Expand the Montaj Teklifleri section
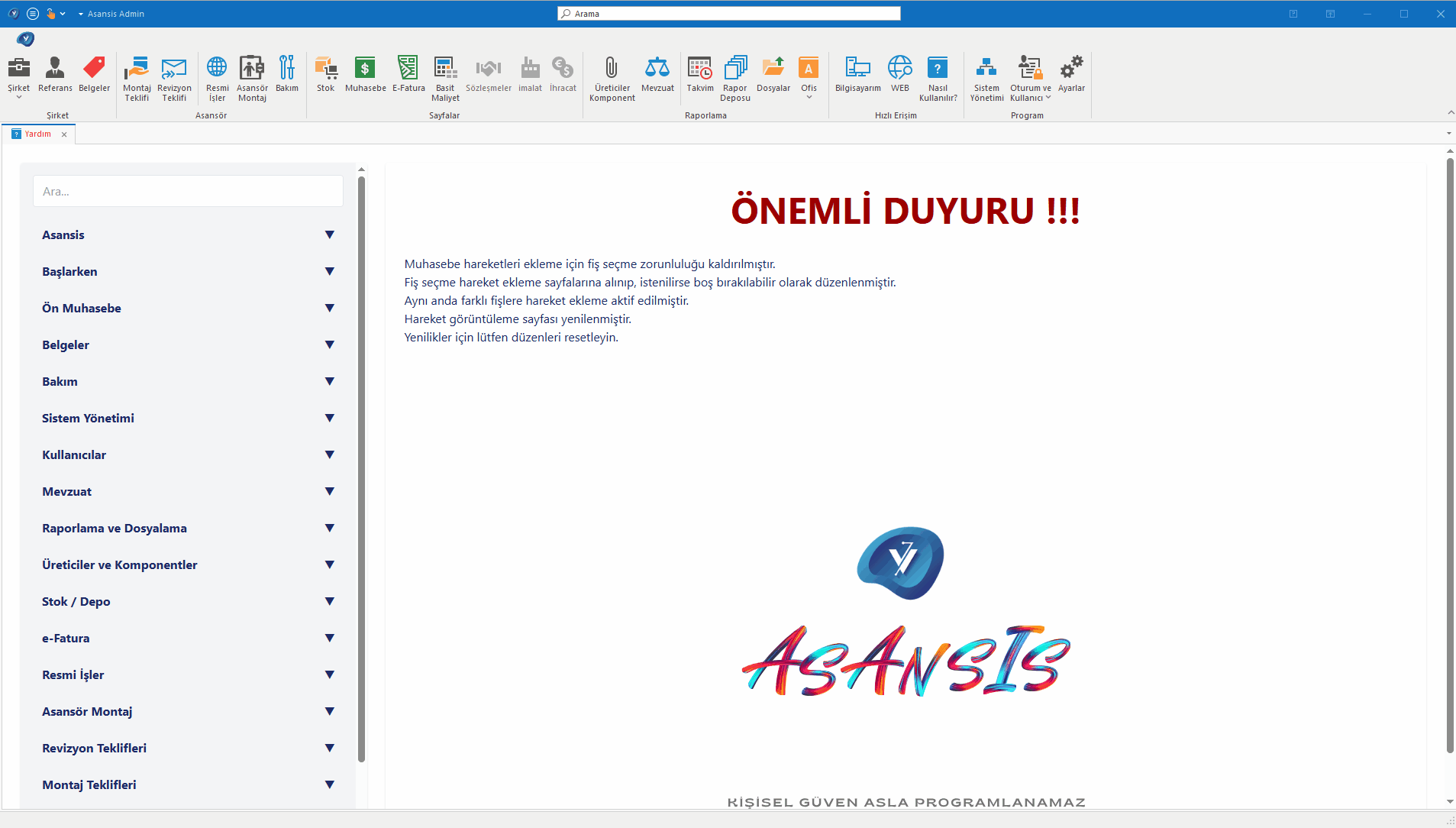This screenshot has width=1456, height=828. tap(189, 784)
